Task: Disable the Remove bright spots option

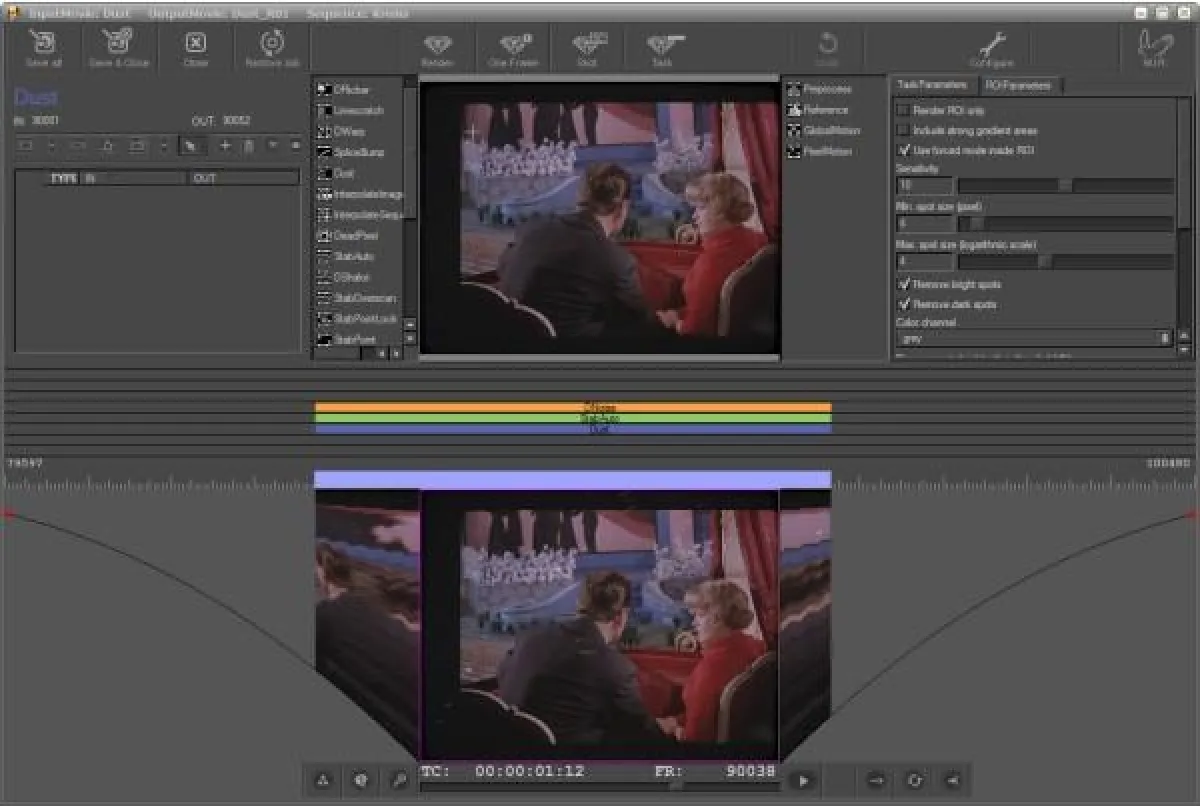Action: [903, 284]
